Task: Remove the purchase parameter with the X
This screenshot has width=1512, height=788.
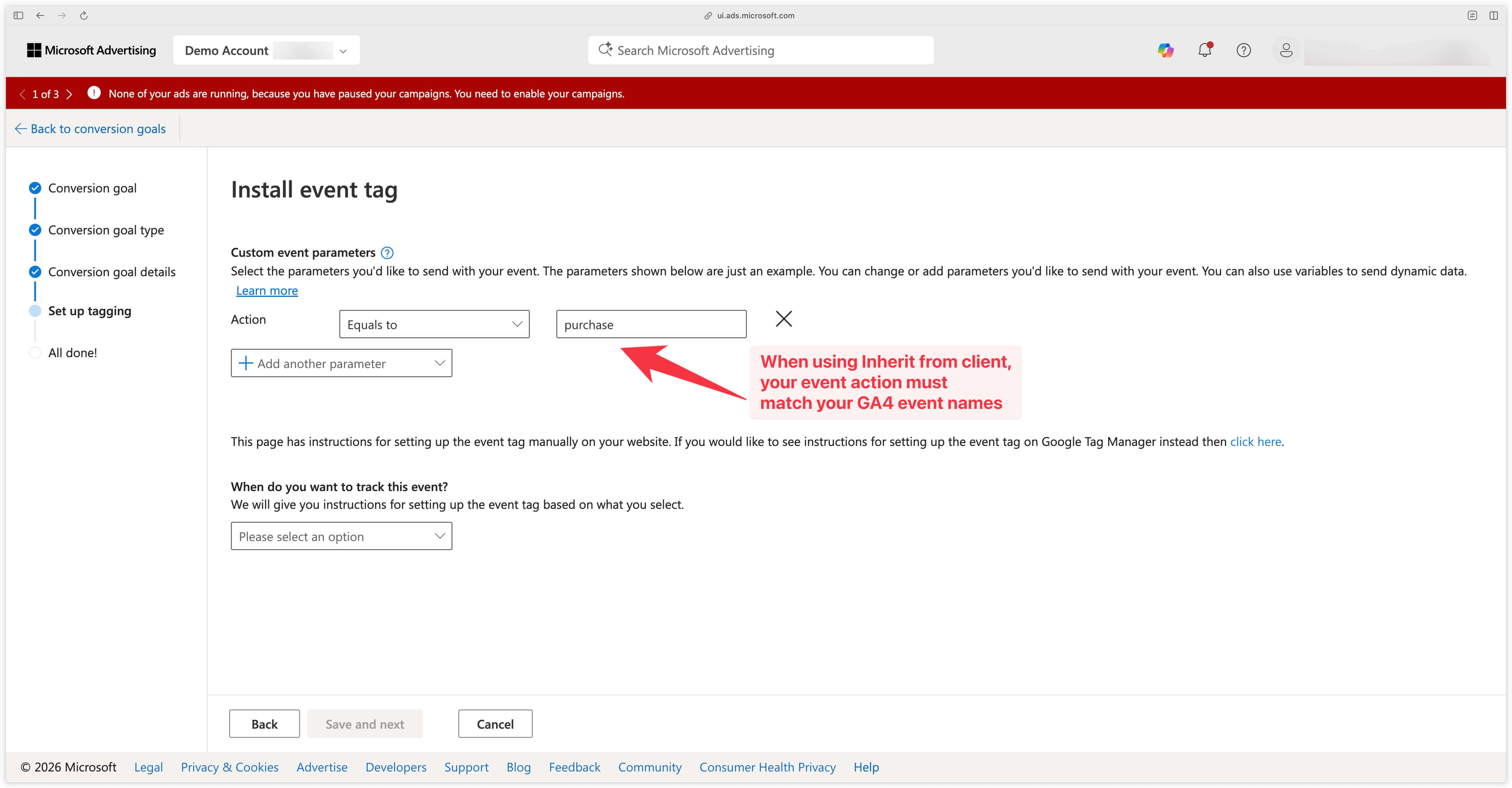Action: coord(784,319)
